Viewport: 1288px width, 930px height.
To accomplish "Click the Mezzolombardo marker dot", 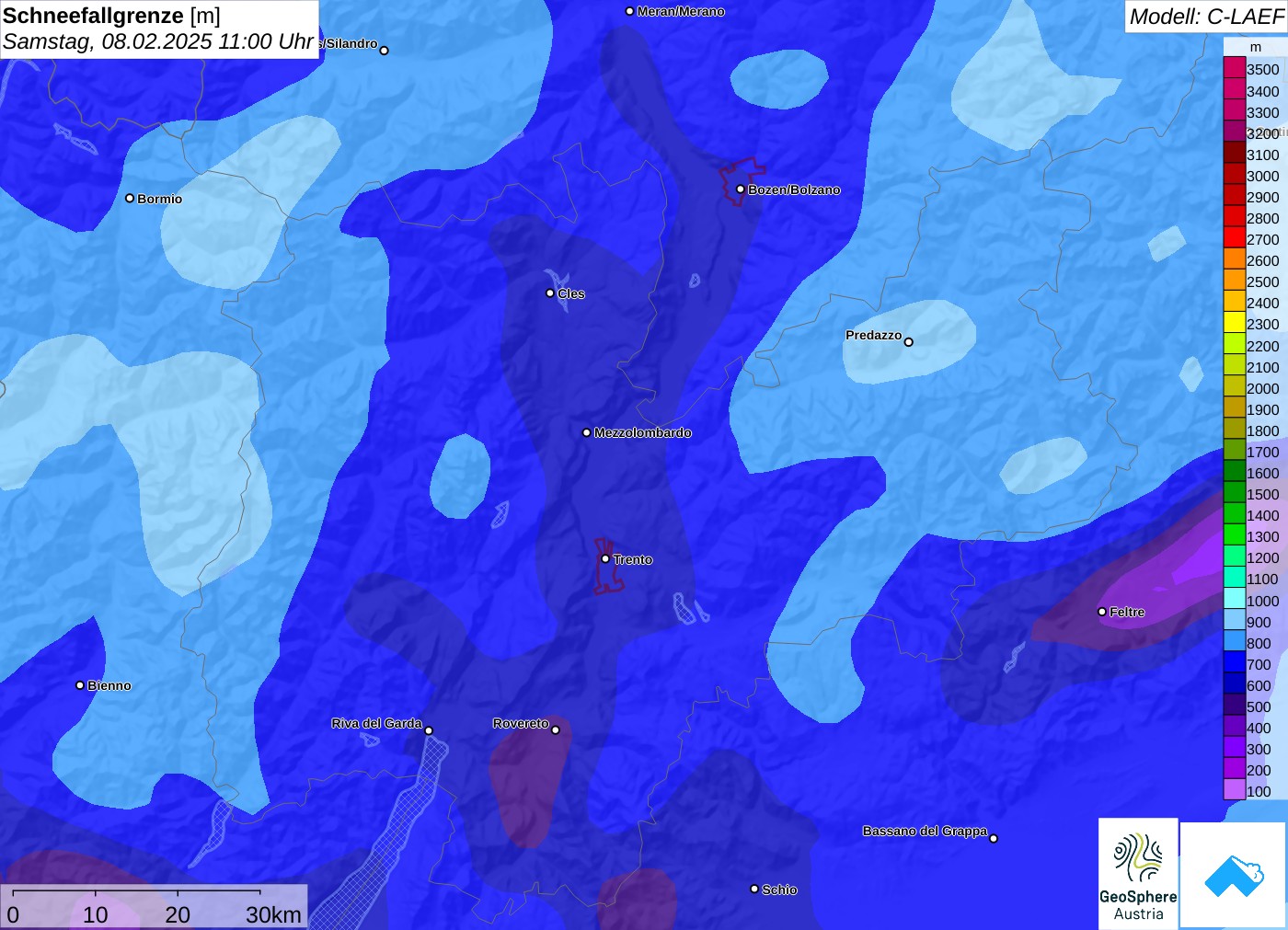I will pyautogui.click(x=587, y=432).
